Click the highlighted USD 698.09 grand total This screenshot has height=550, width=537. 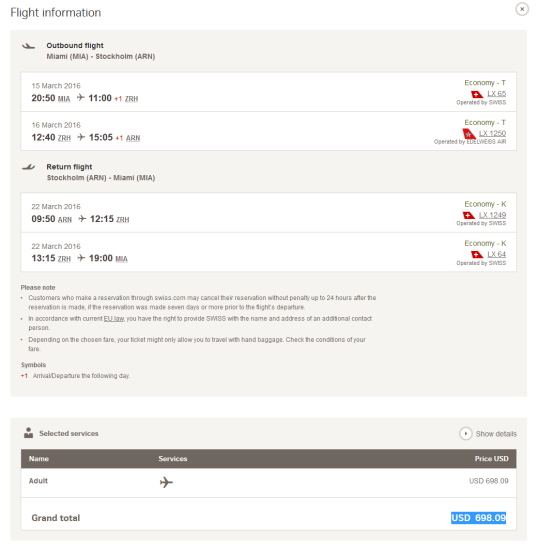(x=478, y=518)
